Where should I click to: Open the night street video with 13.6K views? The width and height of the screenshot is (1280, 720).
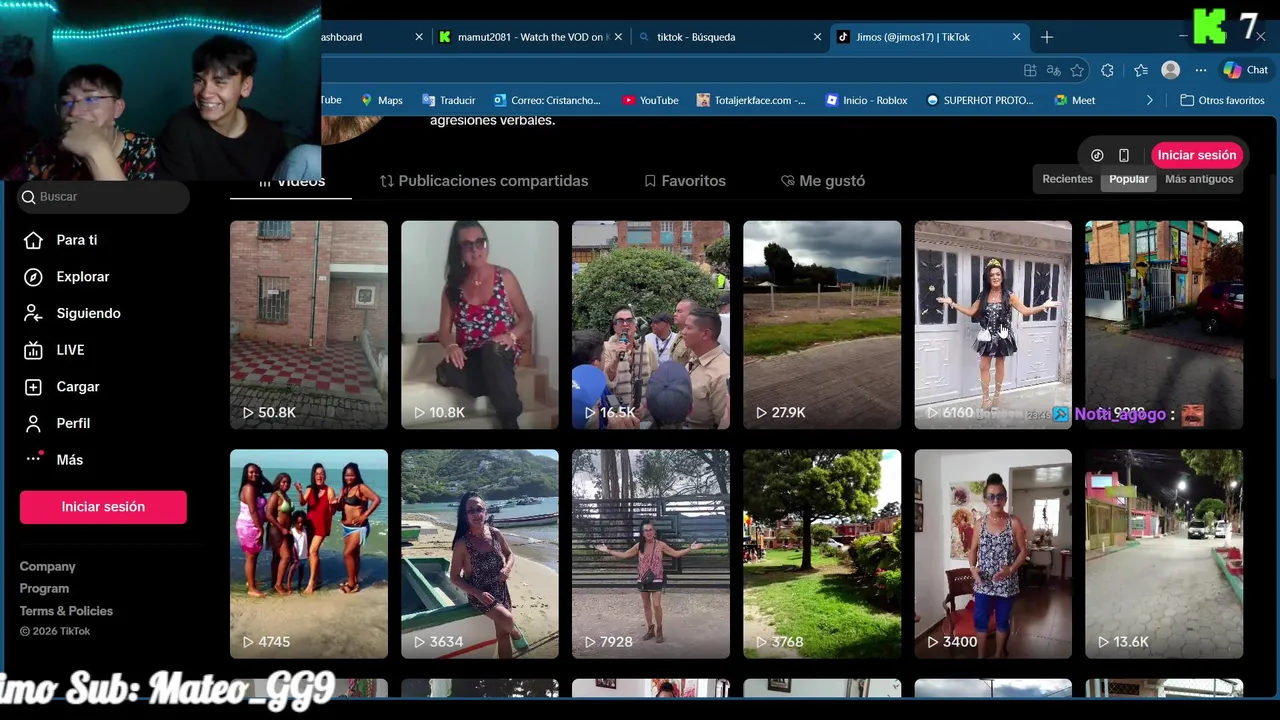pyautogui.click(x=1164, y=554)
